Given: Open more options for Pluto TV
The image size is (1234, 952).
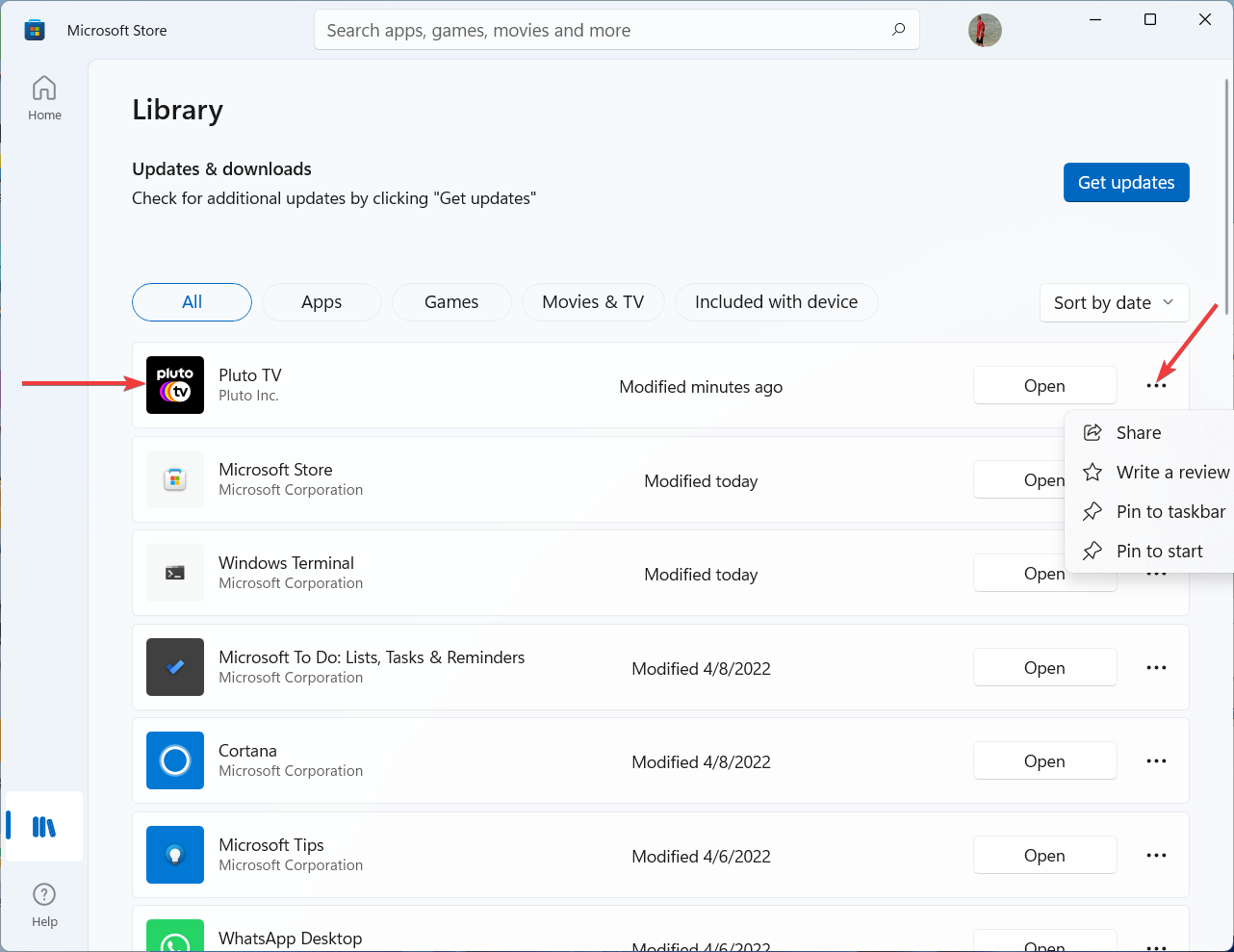Looking at the screenshot, I should tap(1156, 386).
